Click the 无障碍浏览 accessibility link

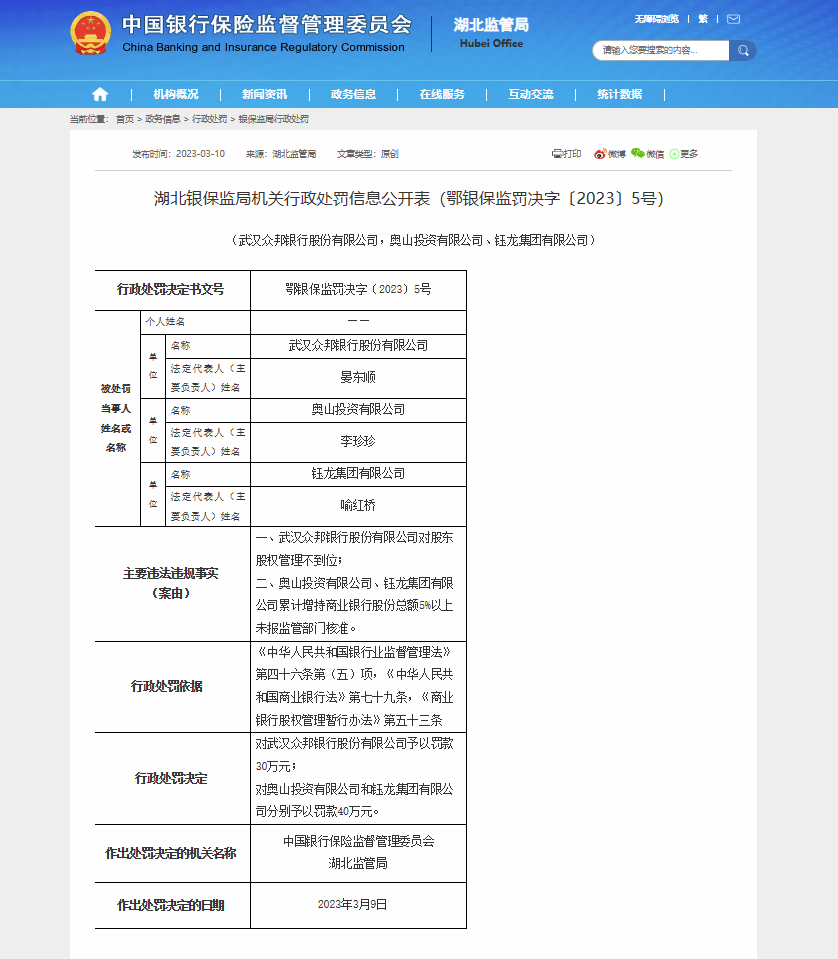point(656,19)
